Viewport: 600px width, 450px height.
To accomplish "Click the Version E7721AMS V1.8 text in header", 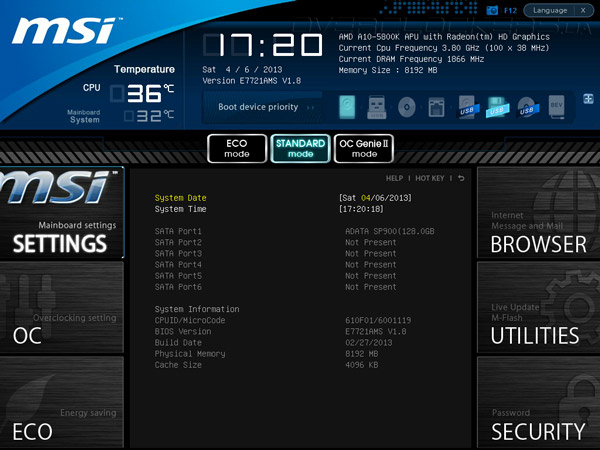I will 251,81.
